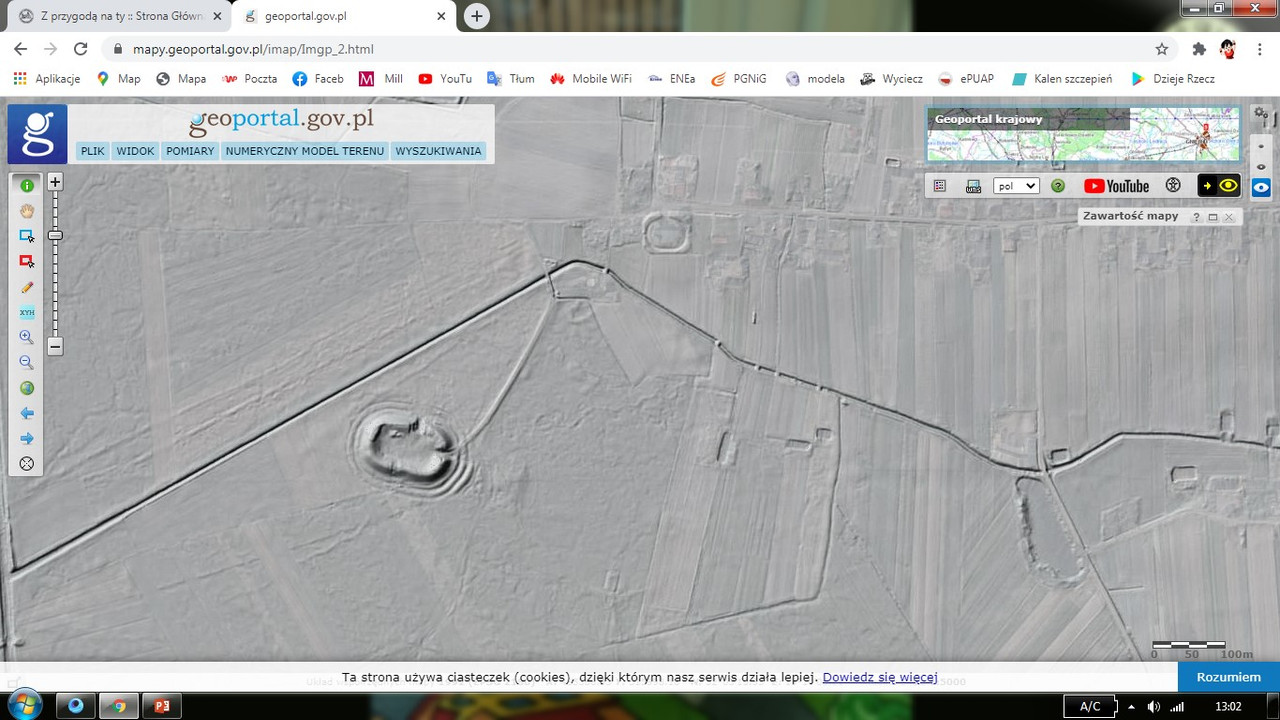
Task: Click the geoportal g logo
Action: [38, 134]
